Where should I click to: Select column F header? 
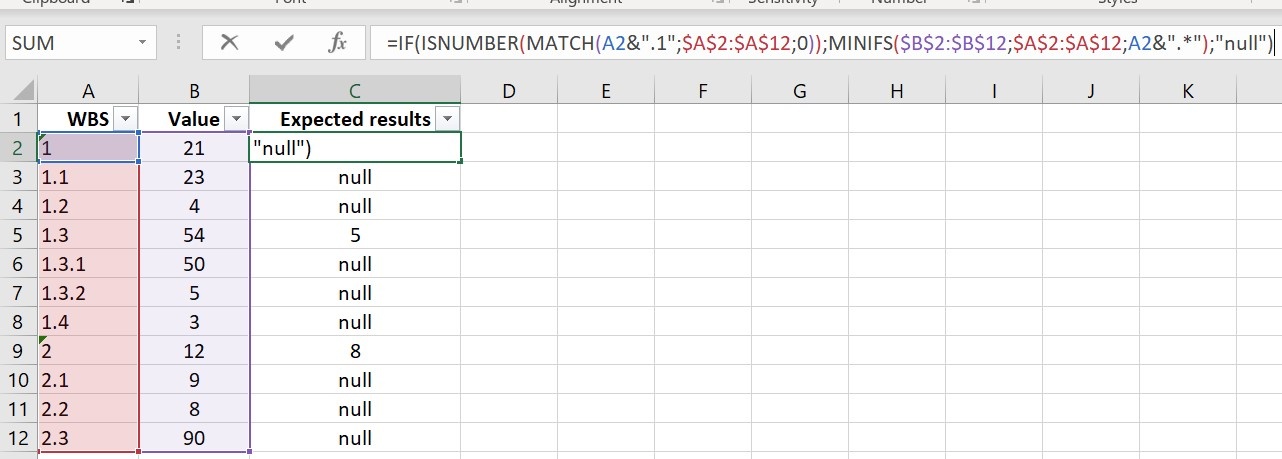tap(703, 91)
